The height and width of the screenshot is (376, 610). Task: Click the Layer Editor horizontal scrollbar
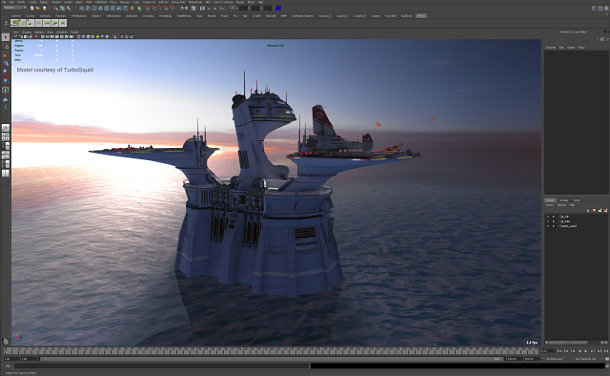pos(567,343)
